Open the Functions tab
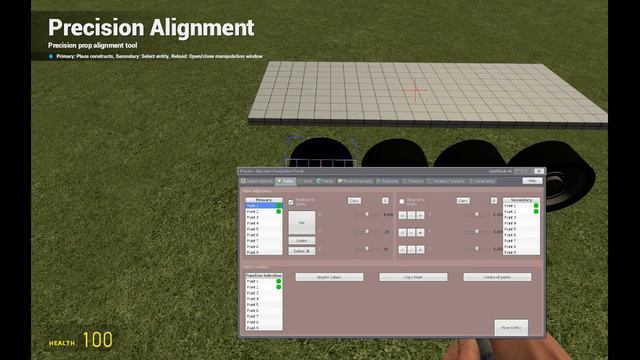This screenshot has width=640, height=360. point(387,181)
